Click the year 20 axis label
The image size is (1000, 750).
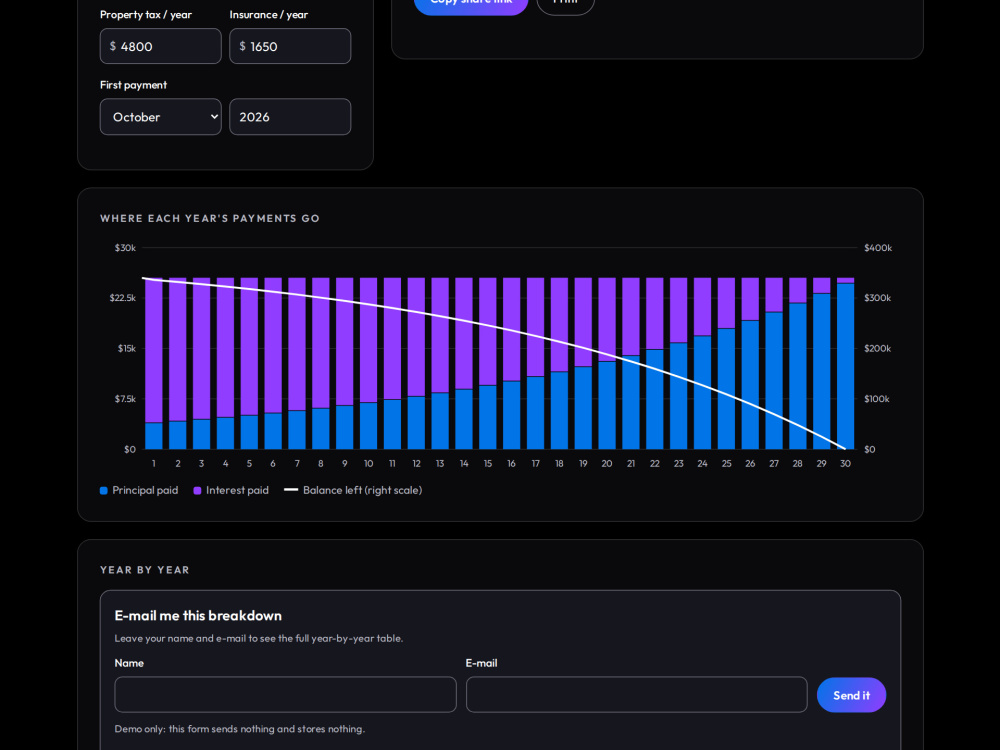tap(607, 464)
